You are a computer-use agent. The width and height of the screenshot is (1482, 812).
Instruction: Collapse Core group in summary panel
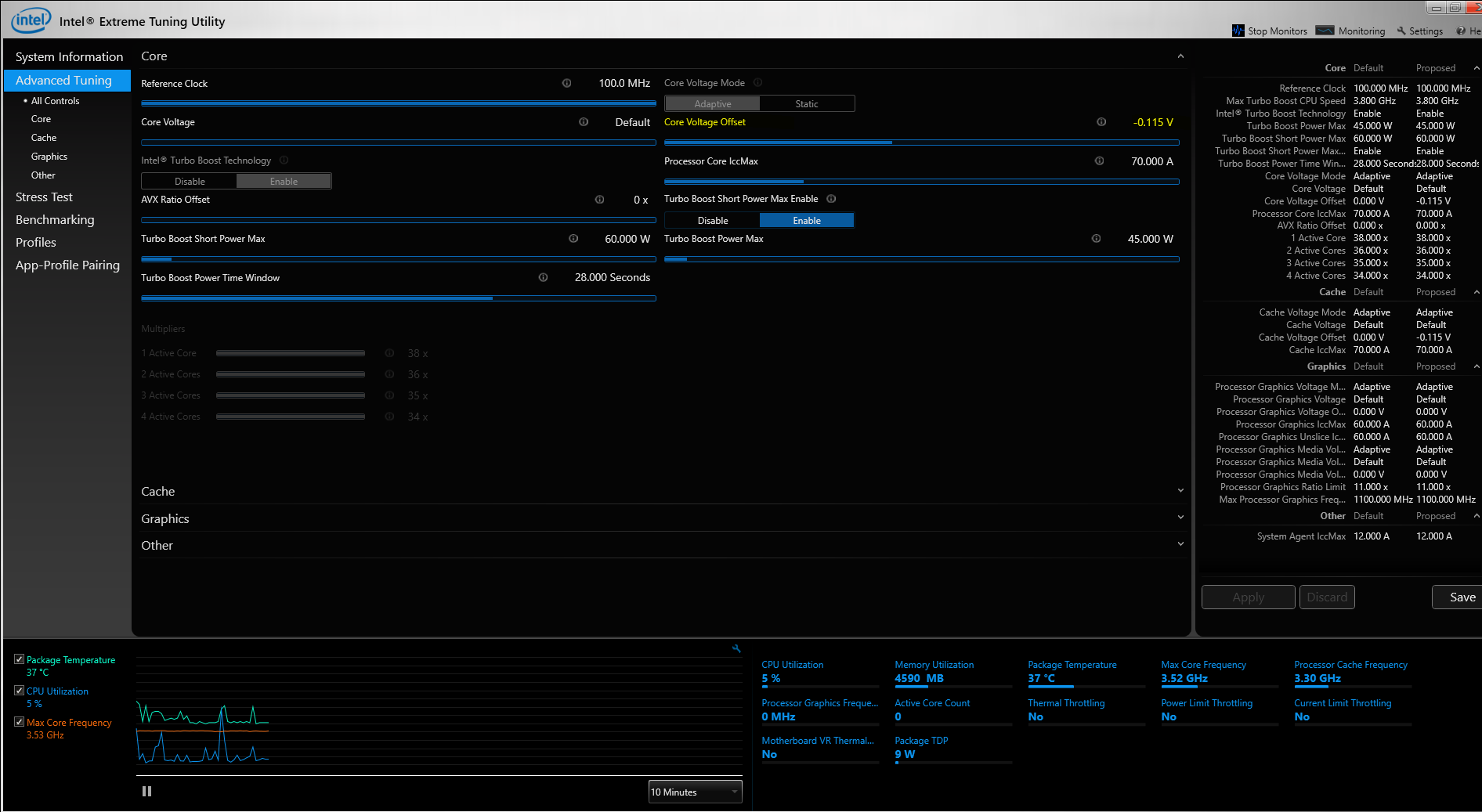(x=1477, y=68)
